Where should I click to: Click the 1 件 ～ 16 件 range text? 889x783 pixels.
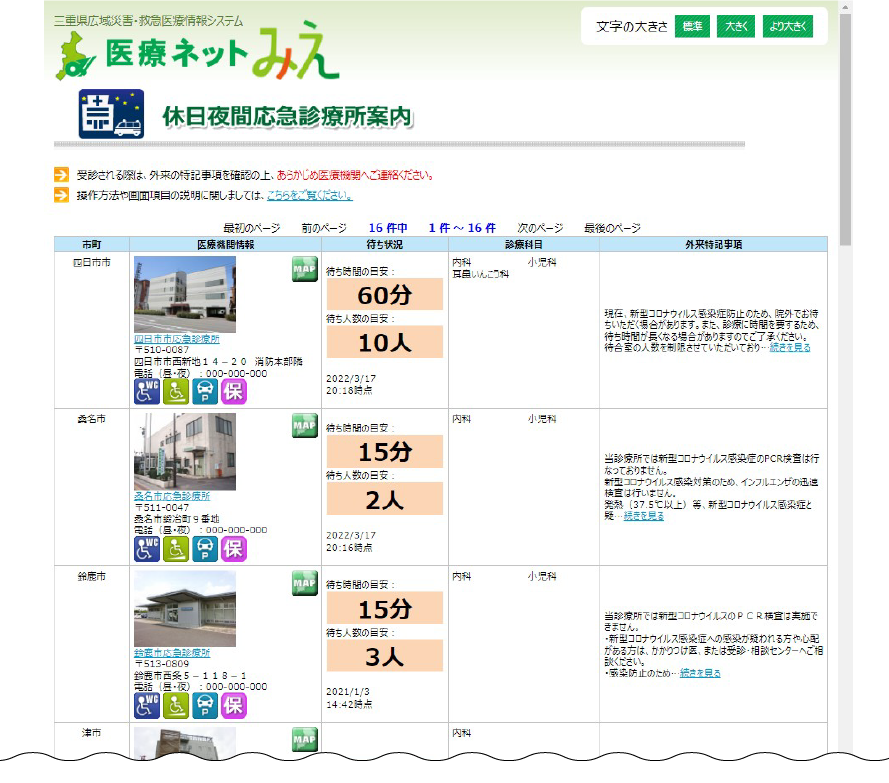pyautogui.click(x=462, y=228)
